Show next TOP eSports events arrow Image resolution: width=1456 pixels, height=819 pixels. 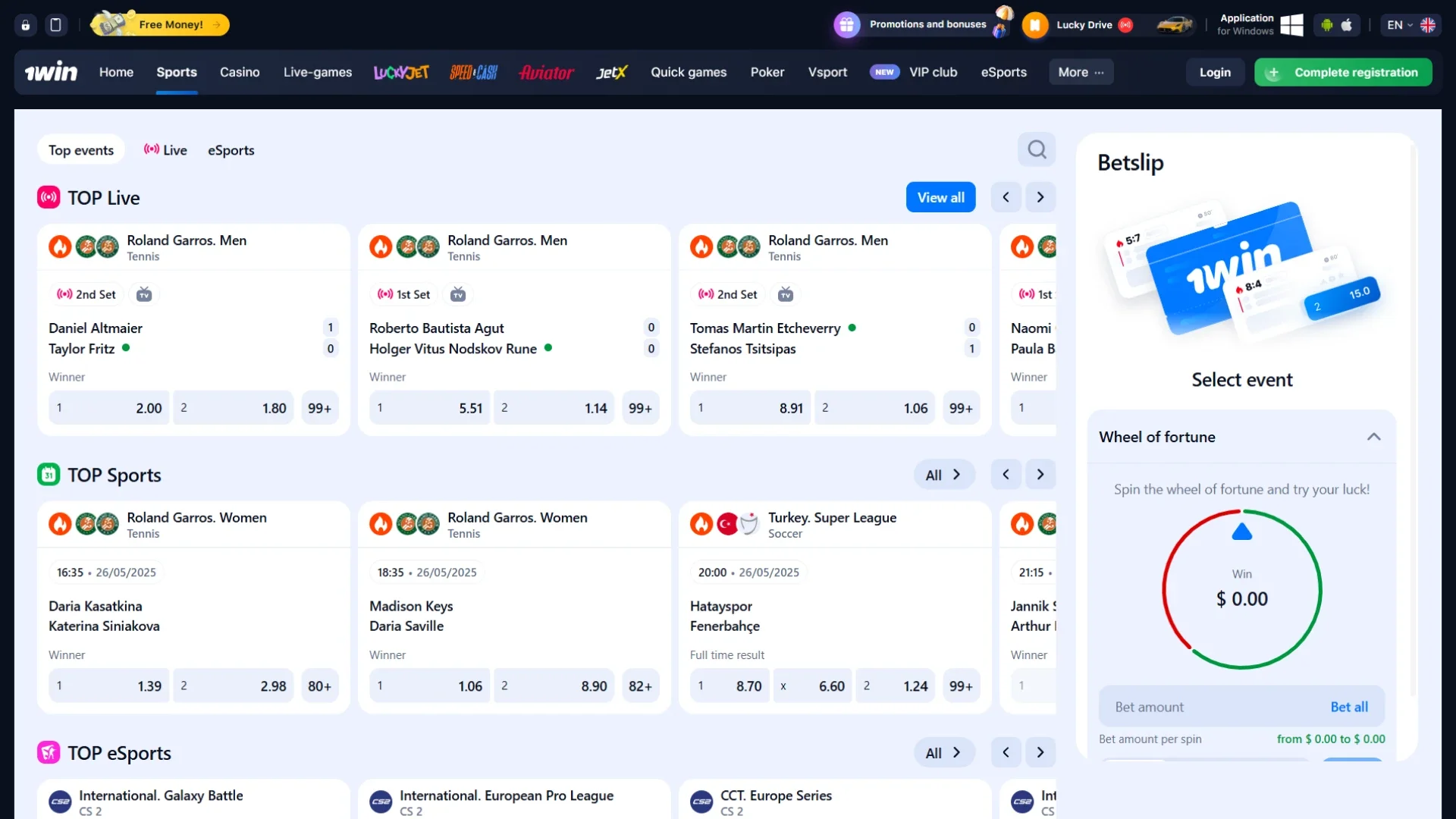coord(1040,752)
